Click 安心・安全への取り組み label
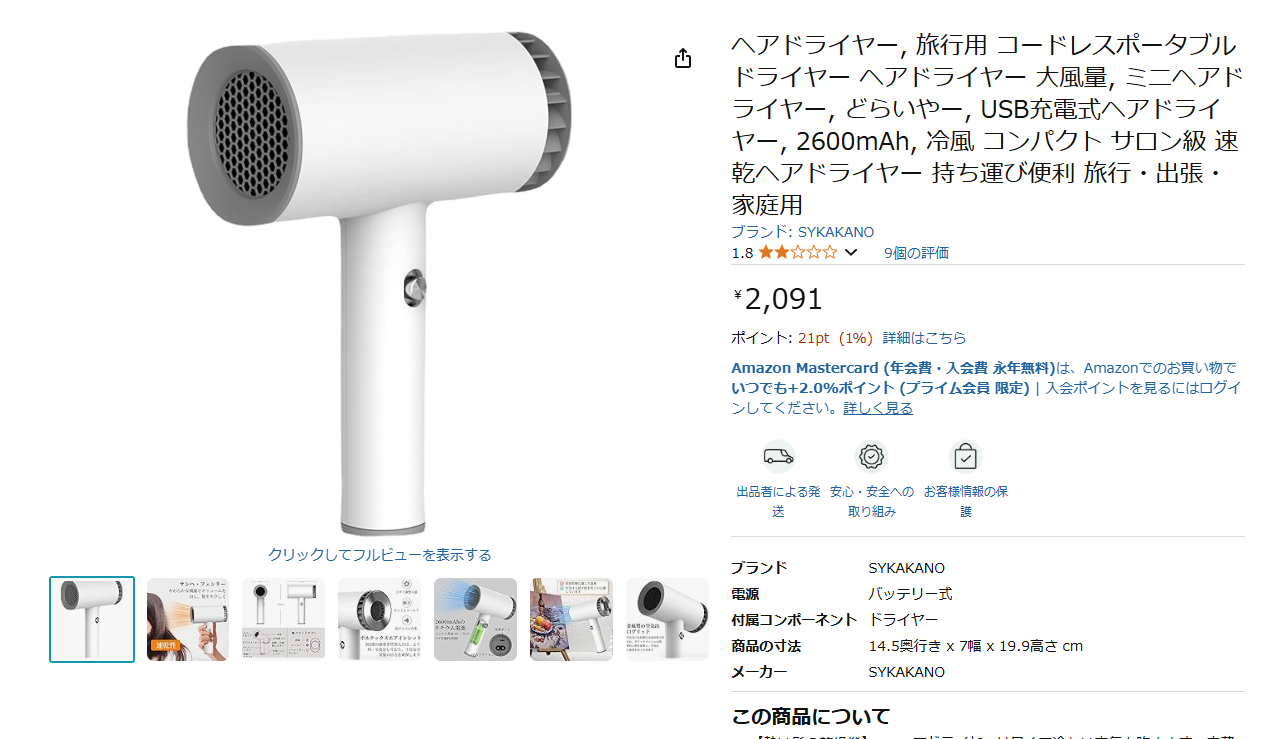 click(872, 501)
